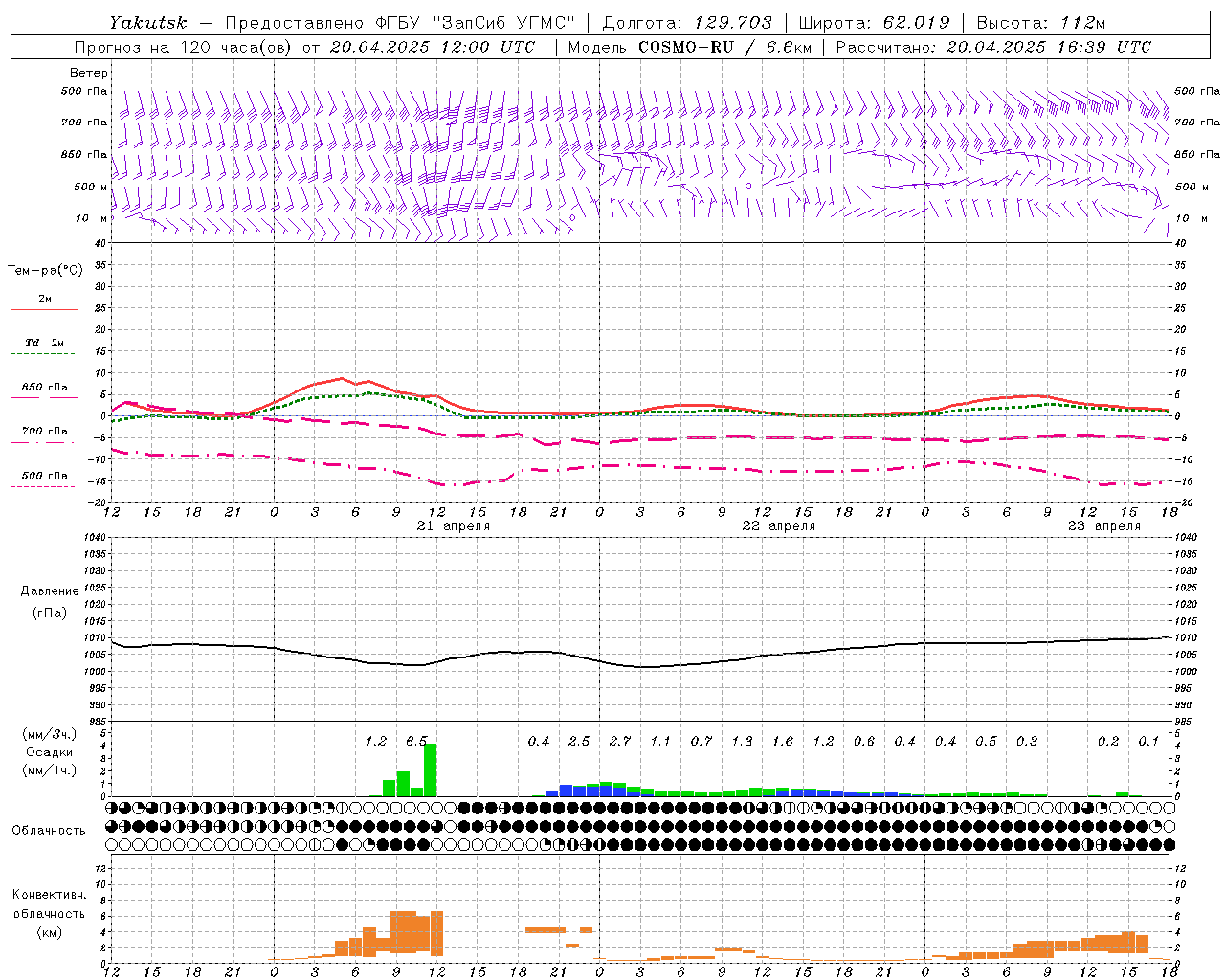This screenshot has width=1225, height=980.
Task: Click the '(мм/1ч.)' precipitation unit label
Action: click(x=49, y=769)
